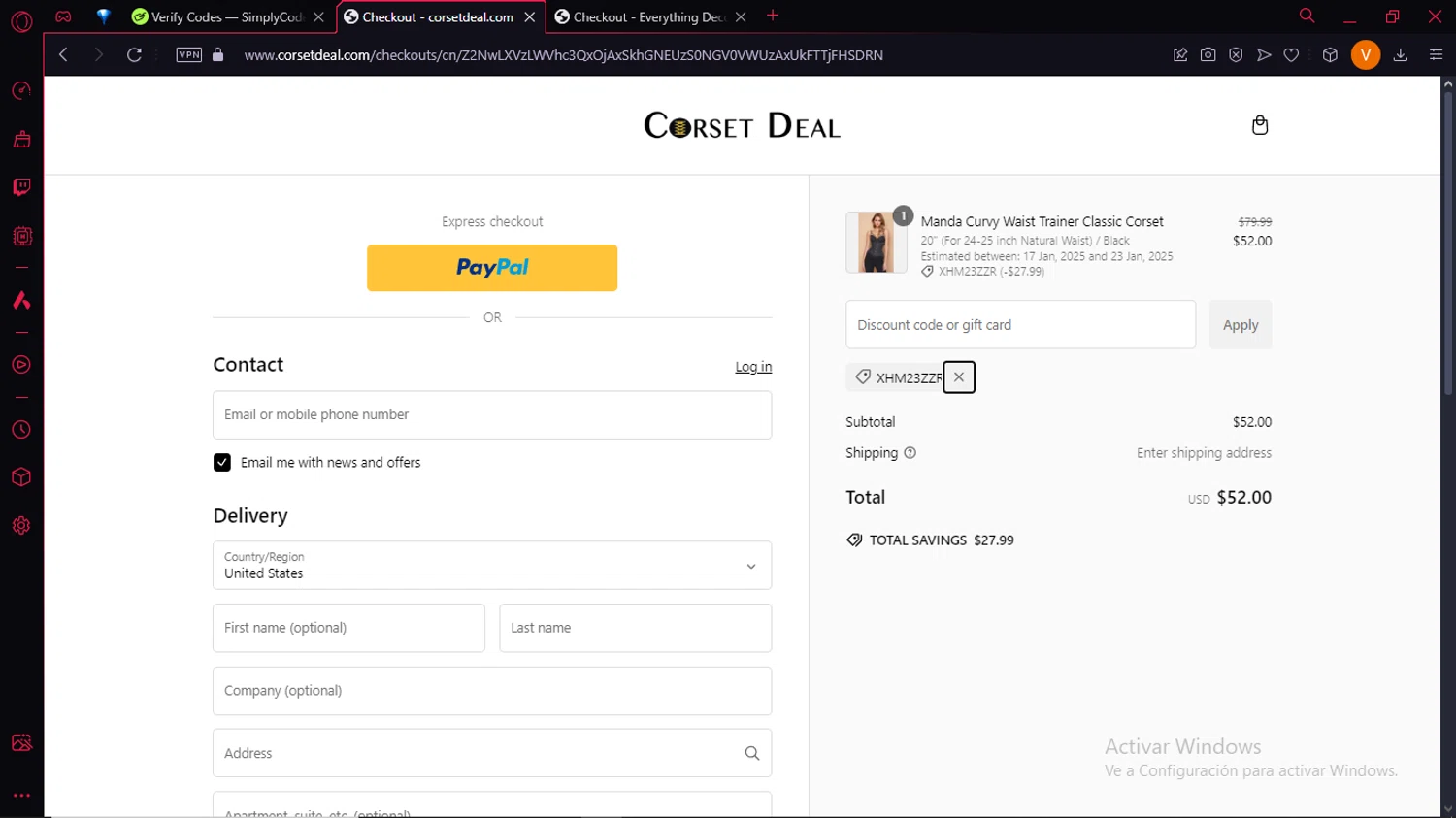1456x818 pixels.
Task: Click the sidebar three-dots more icon
Action: click(x=21, y=796)
